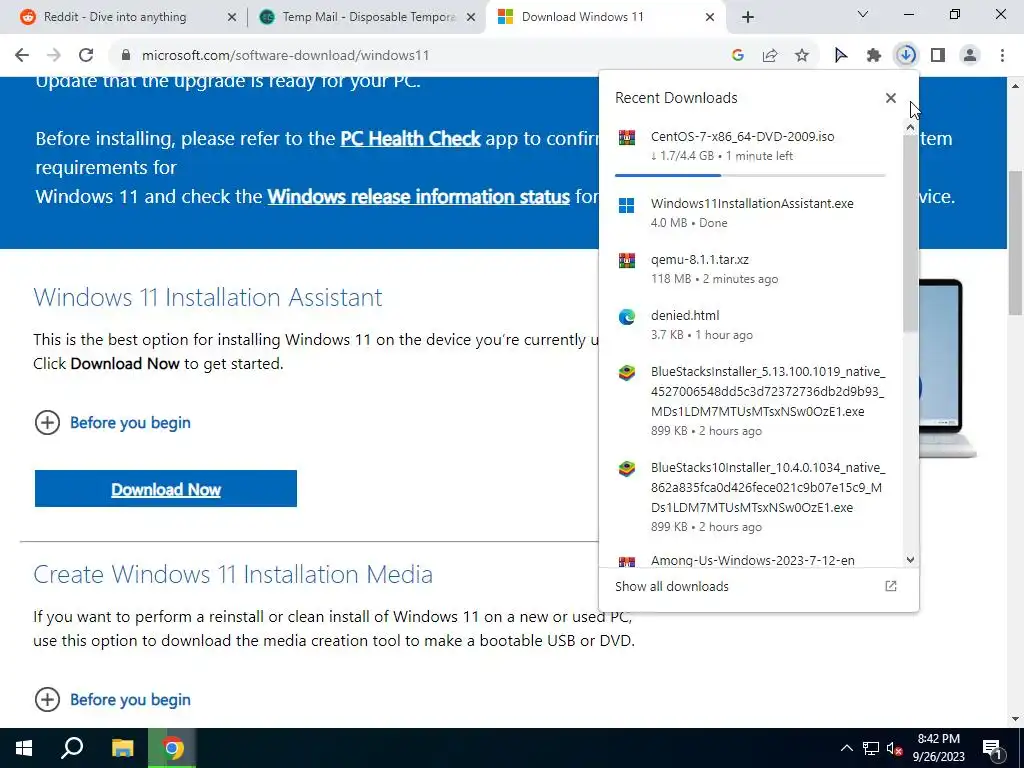
Task: Open CentOS-7-x86_64-DVD-2009.iso download entry
Action: 751,147
